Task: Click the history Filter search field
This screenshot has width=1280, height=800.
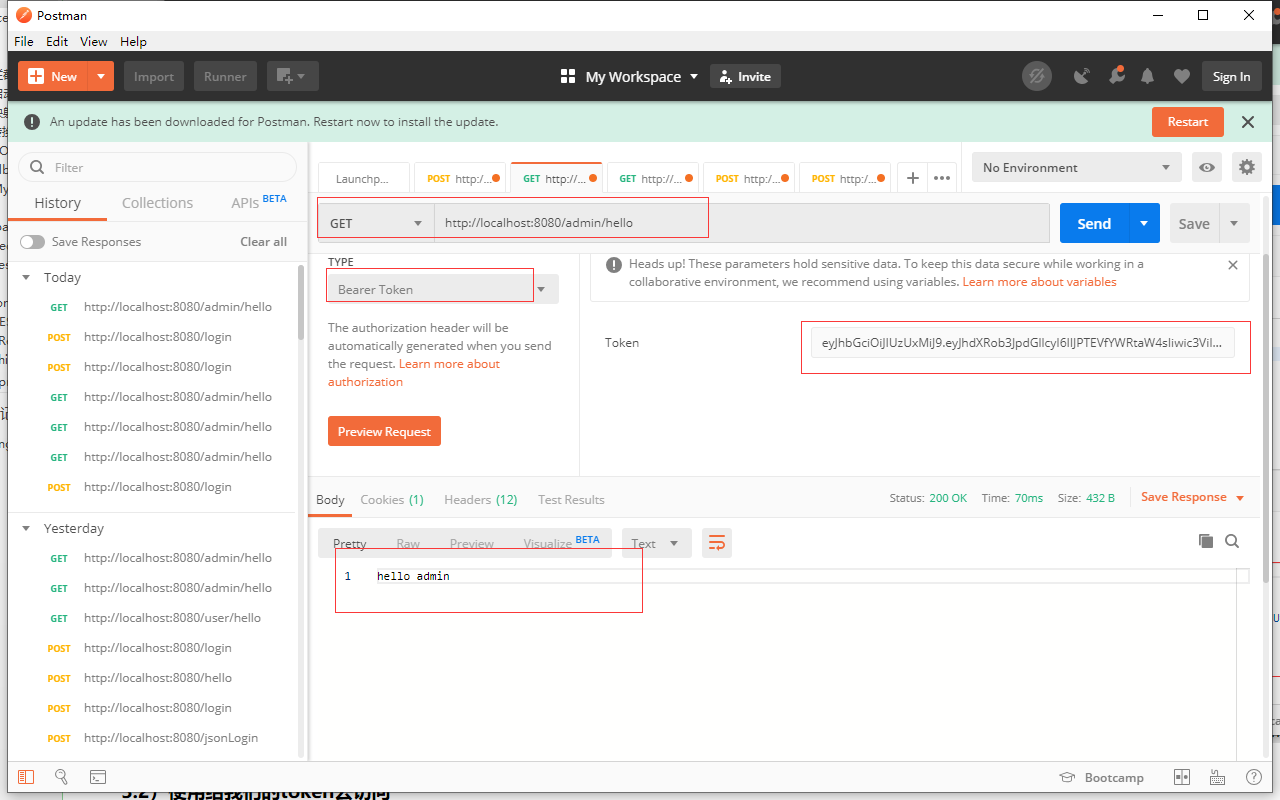Action: click(158, 167)
